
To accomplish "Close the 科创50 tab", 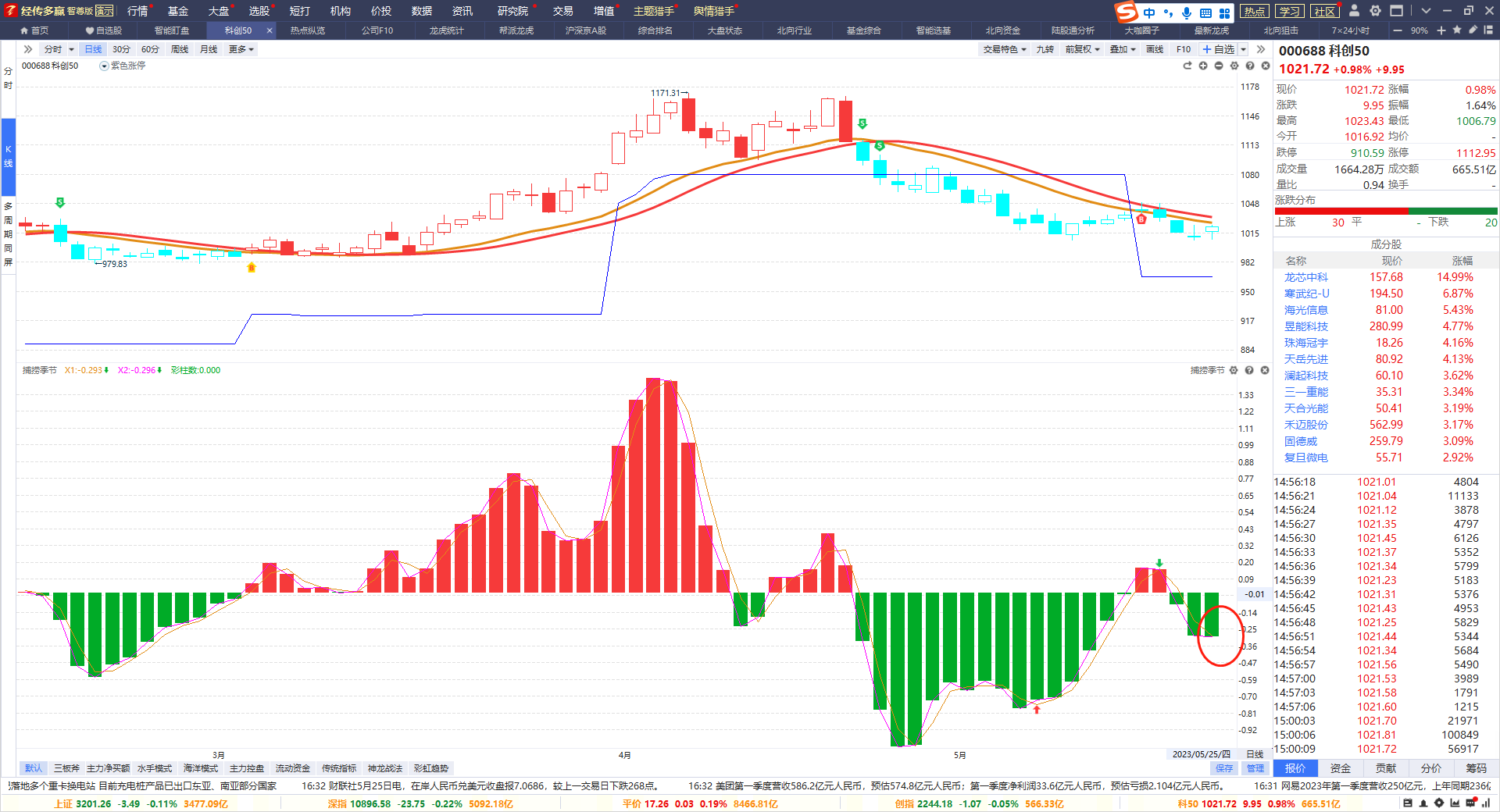I will [x=270, y=30].
